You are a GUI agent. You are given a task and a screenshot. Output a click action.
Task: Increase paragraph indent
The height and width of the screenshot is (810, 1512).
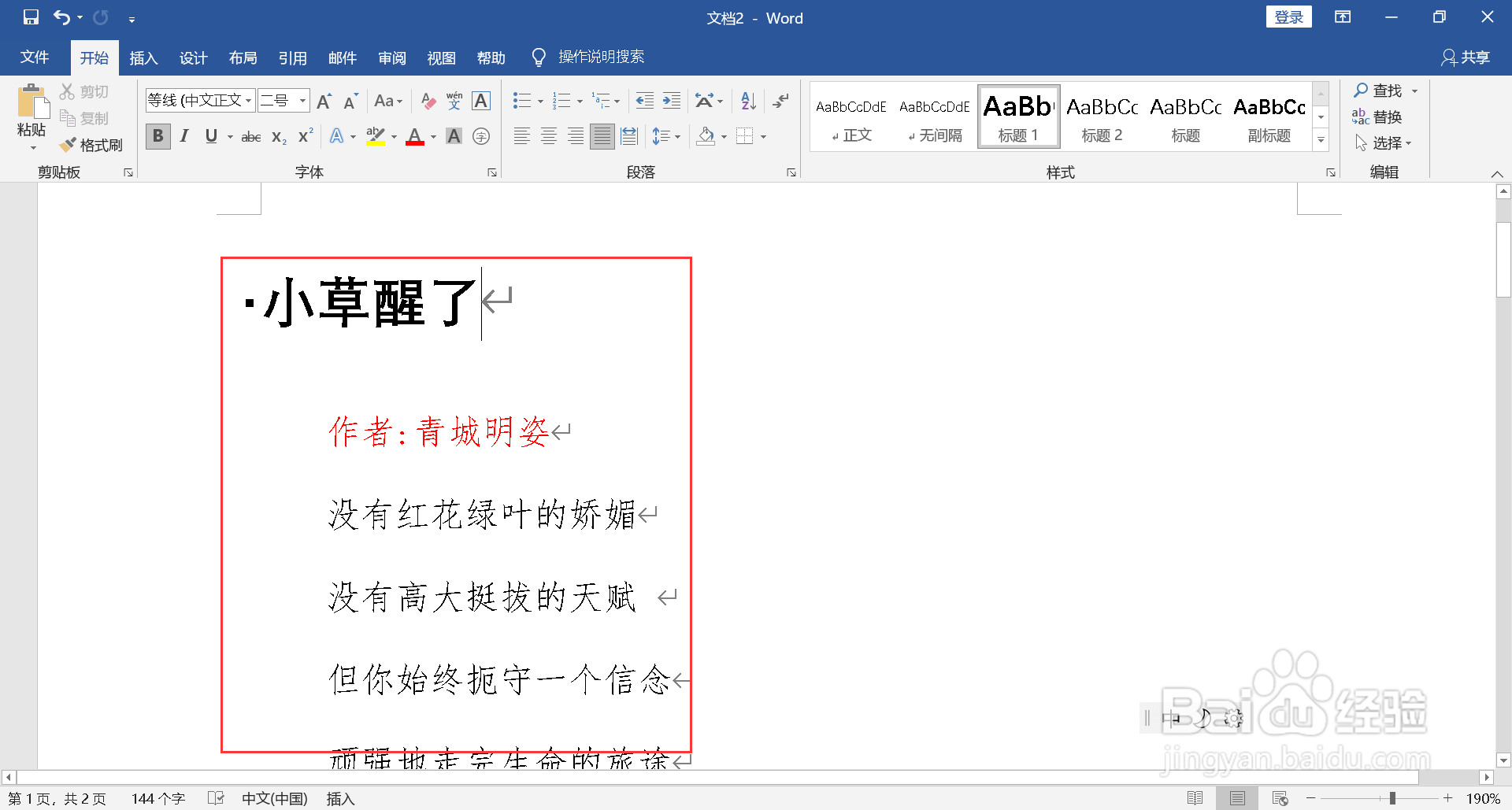(672, 101)
